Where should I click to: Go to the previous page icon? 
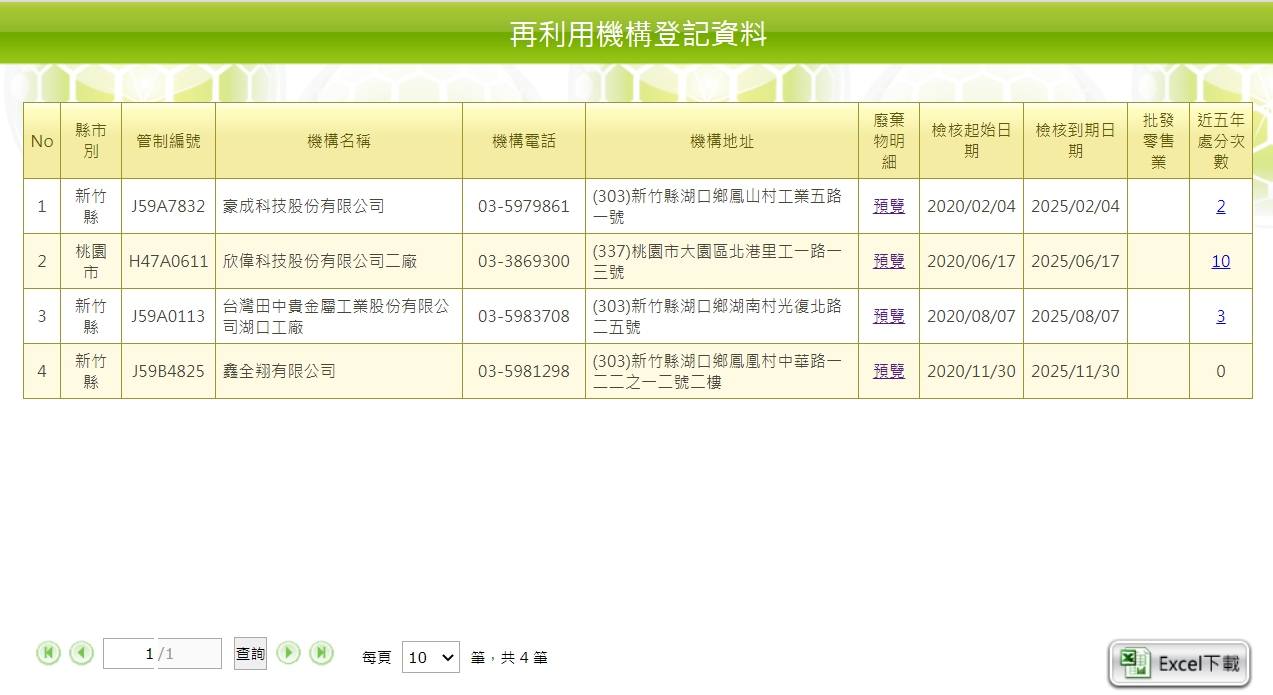click(82, 653)
